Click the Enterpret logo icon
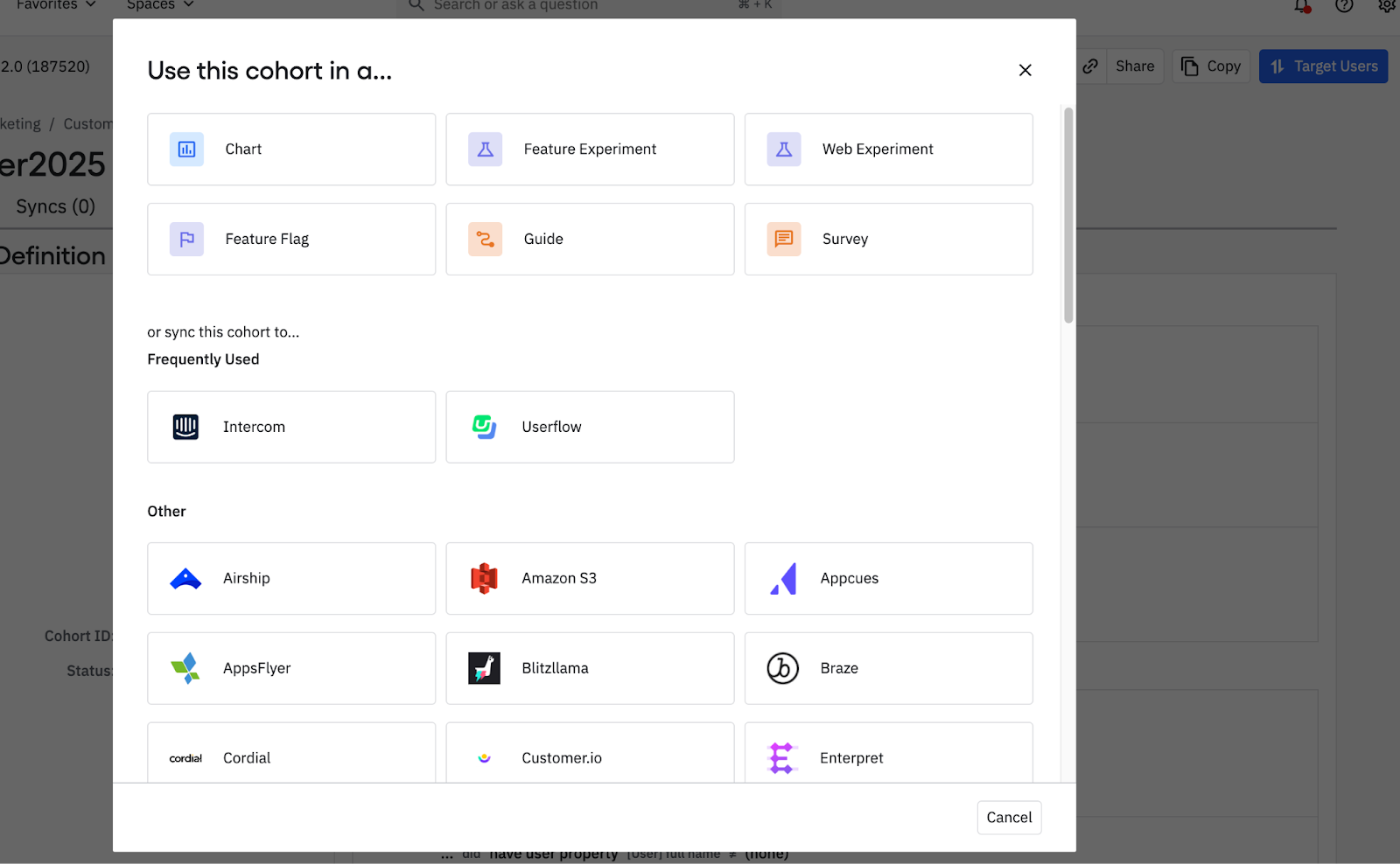The width and height of the screenshot is (1400, 864). click(782, 758)
